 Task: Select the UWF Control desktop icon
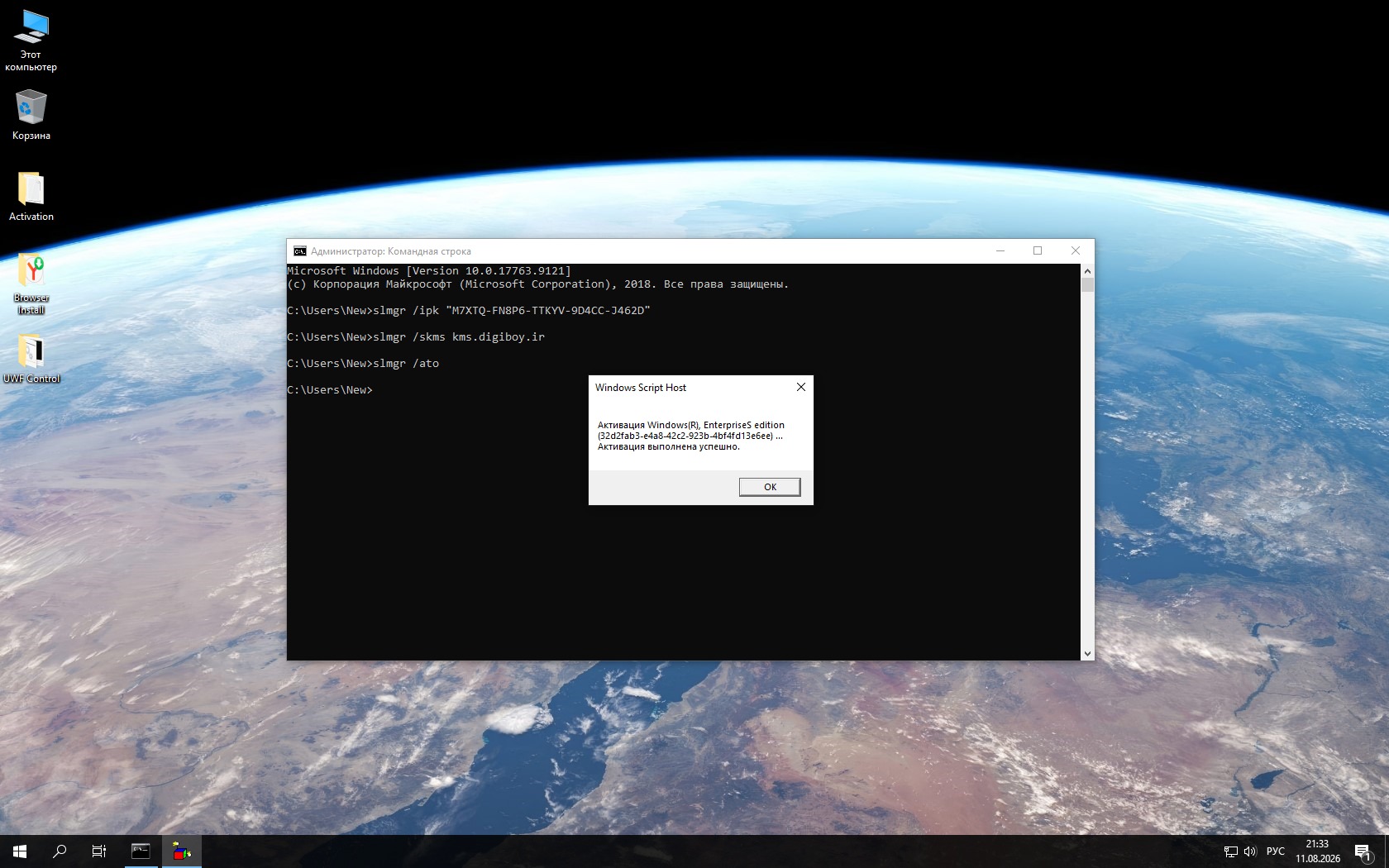tap(31, 359)
